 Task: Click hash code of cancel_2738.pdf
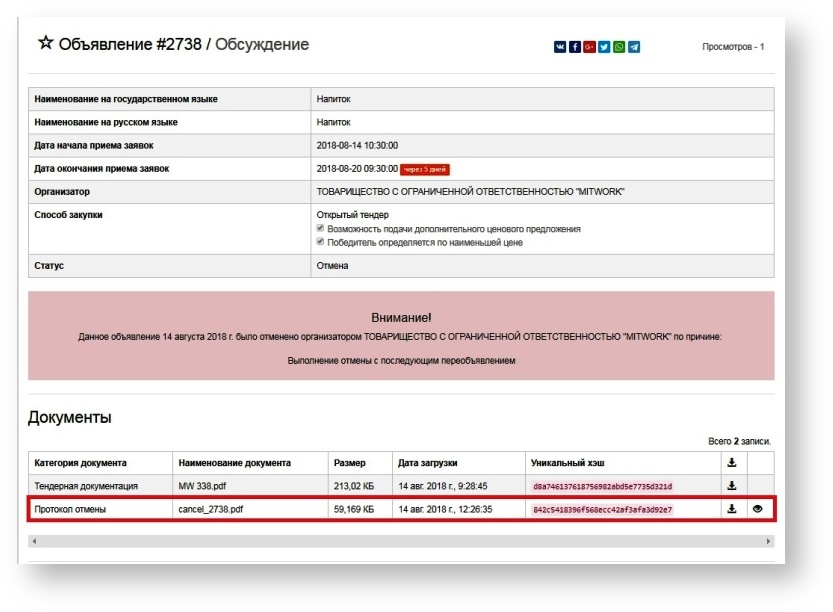(603, 510)
